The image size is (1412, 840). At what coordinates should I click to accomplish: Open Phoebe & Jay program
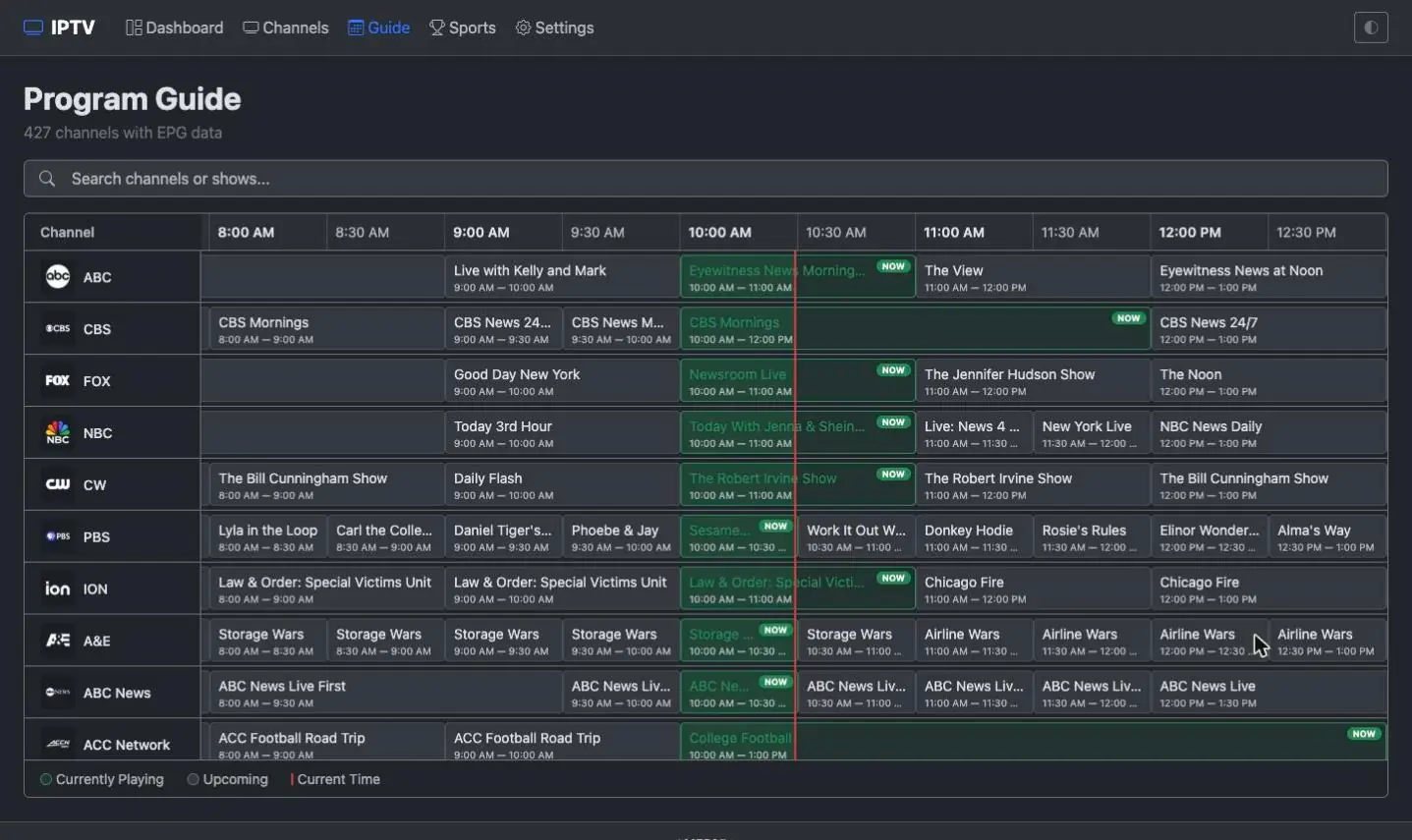(621, 536)
